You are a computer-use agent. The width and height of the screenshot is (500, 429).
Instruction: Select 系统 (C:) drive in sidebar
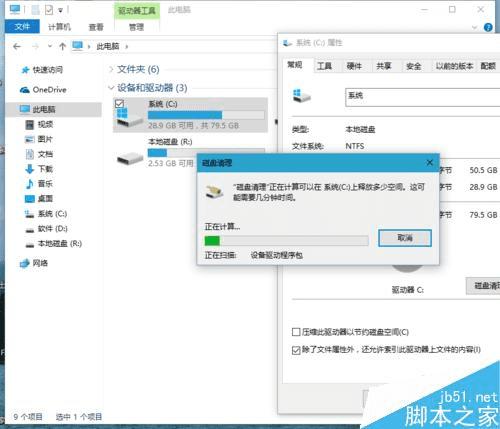[46, 214]
